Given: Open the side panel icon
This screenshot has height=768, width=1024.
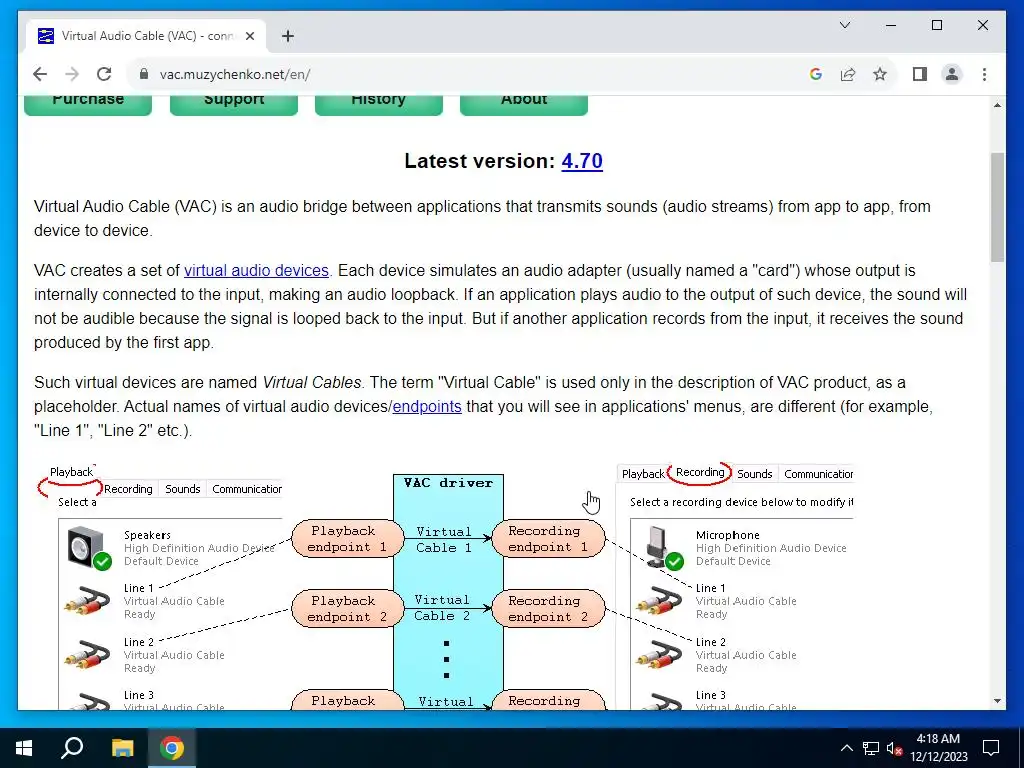Looking at the screenshot, I should click(920, 74).
